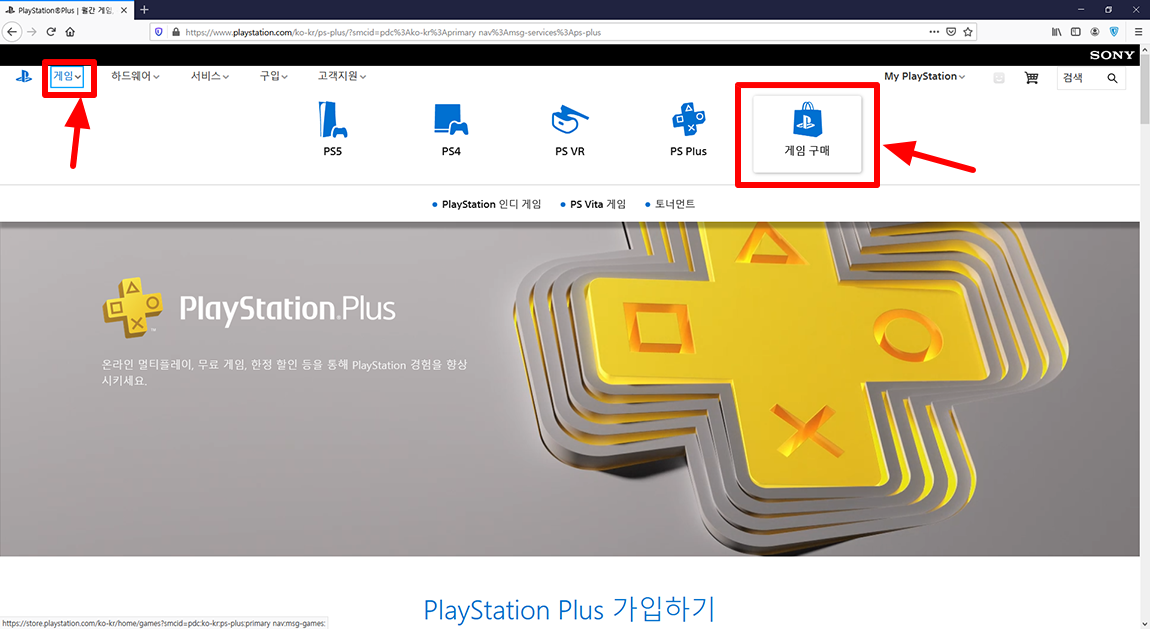Click the PlayStation Plus hero banner logo
Screen dimensions: 1150x629
[249, 308]
